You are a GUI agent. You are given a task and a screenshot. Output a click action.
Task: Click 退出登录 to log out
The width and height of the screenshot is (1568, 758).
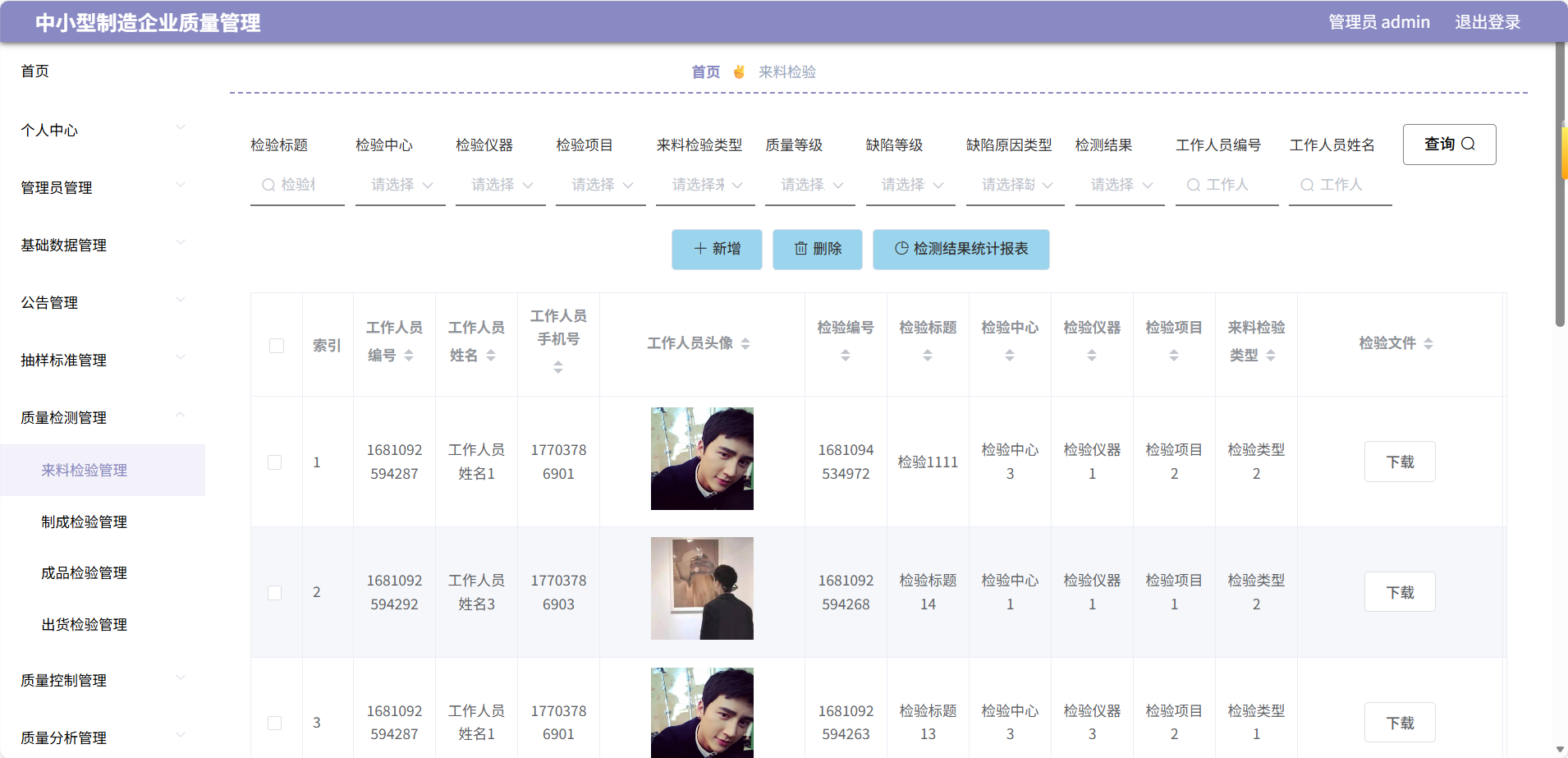pyautogui.click(x=1488, y=22)
